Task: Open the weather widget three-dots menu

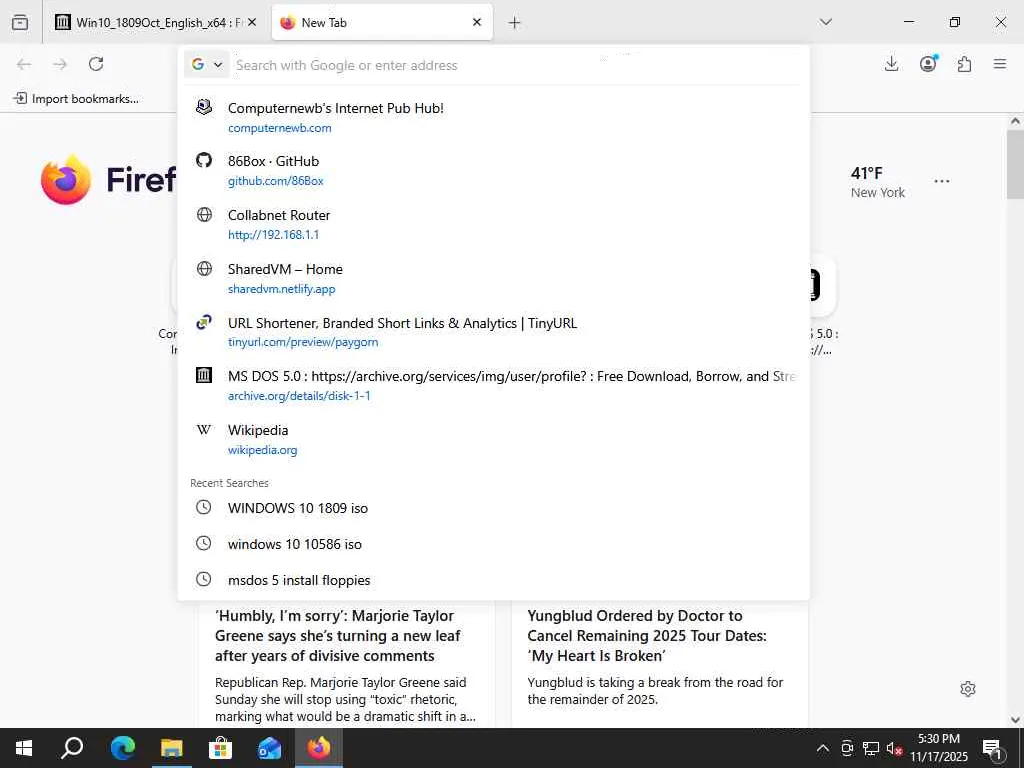Action: click(942, 181)
